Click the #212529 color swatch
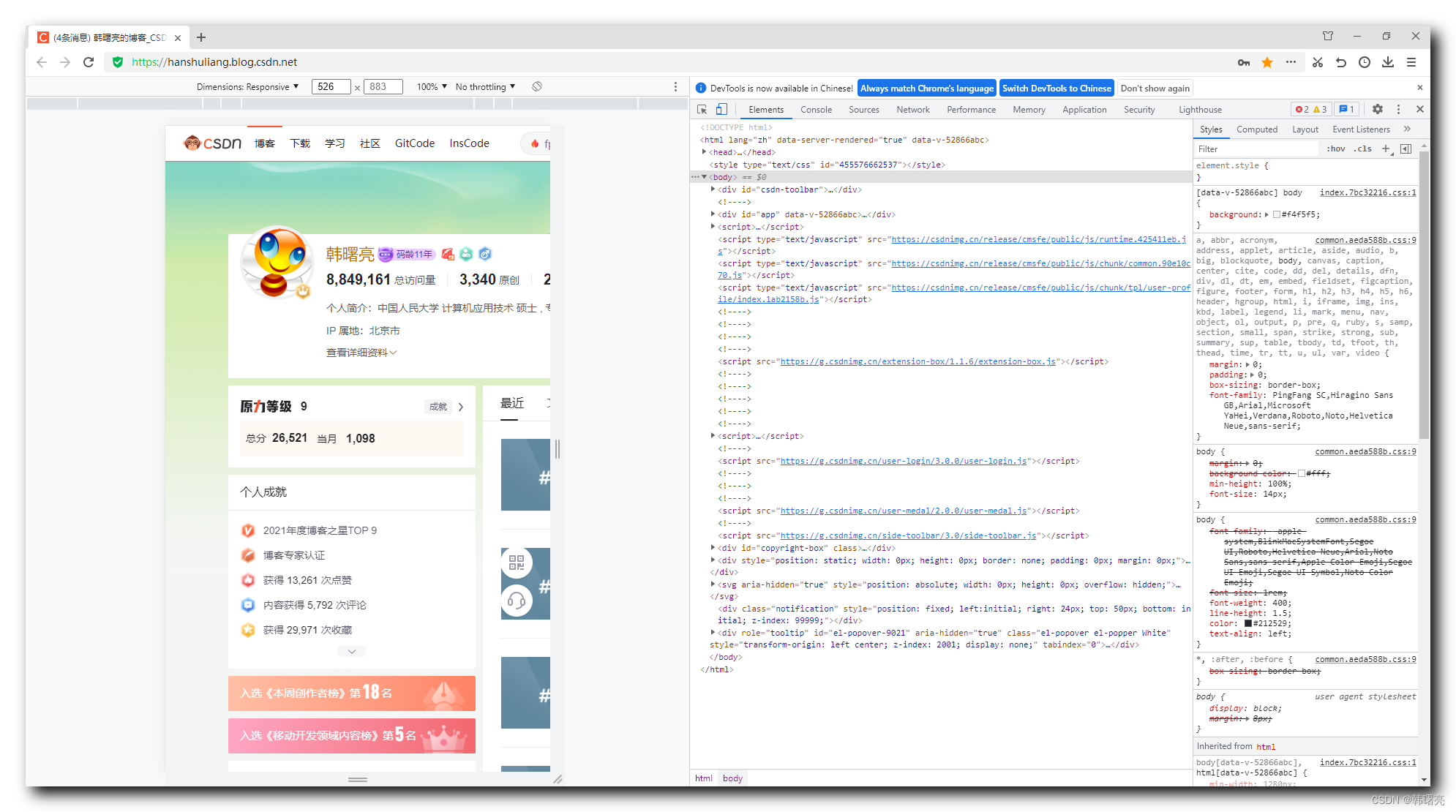The image size is (1456, 812). coord(1248,623)
